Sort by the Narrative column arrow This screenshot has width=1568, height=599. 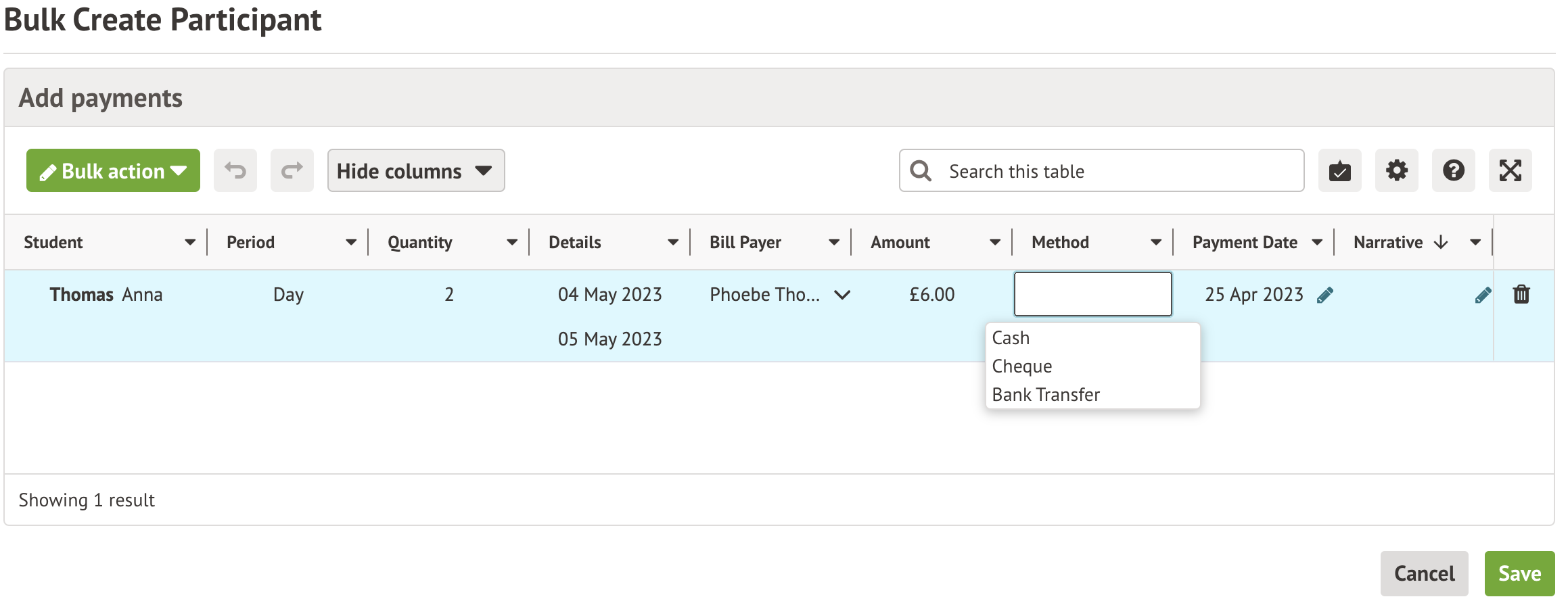coord(1441,242)
